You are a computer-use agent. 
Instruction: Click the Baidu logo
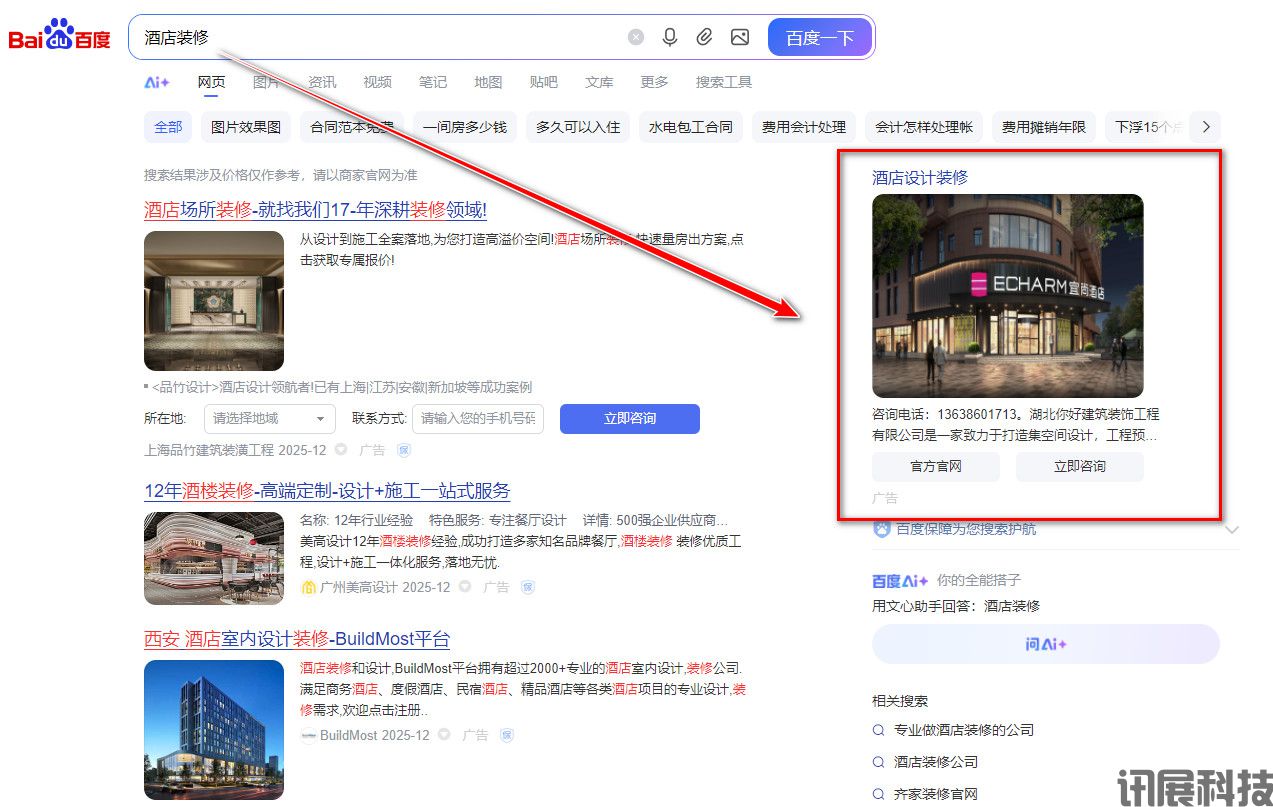click(x=59, y=38)
